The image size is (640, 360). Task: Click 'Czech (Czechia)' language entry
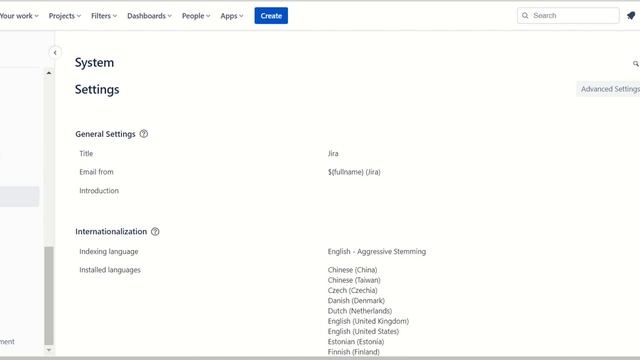352,290
